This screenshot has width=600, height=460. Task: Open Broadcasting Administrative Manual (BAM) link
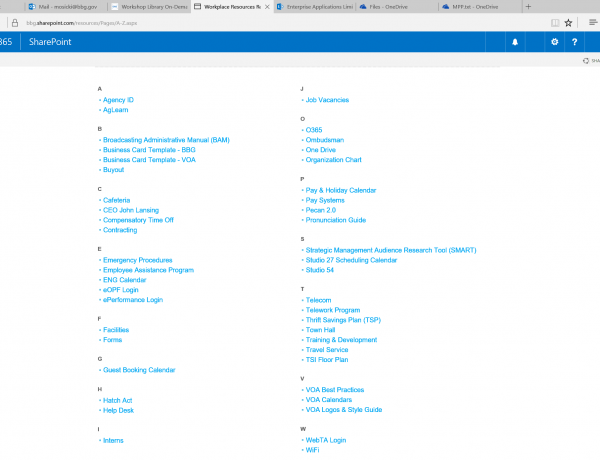166,140
